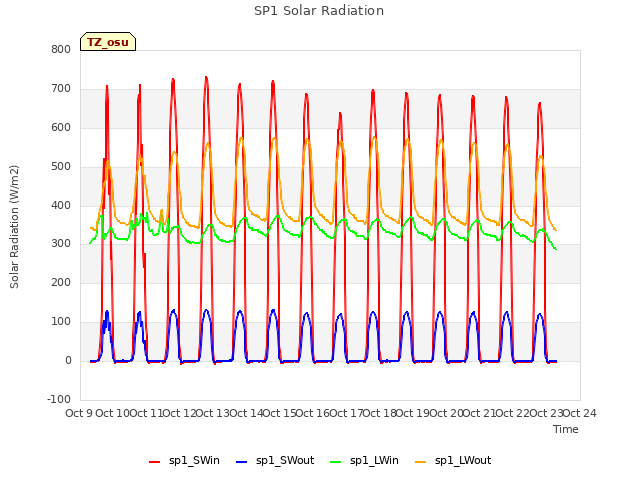Viewport: 640px width, 480px height.
Task: Toggle the sp1_LWout legend entry
Action: click(453, 461)
